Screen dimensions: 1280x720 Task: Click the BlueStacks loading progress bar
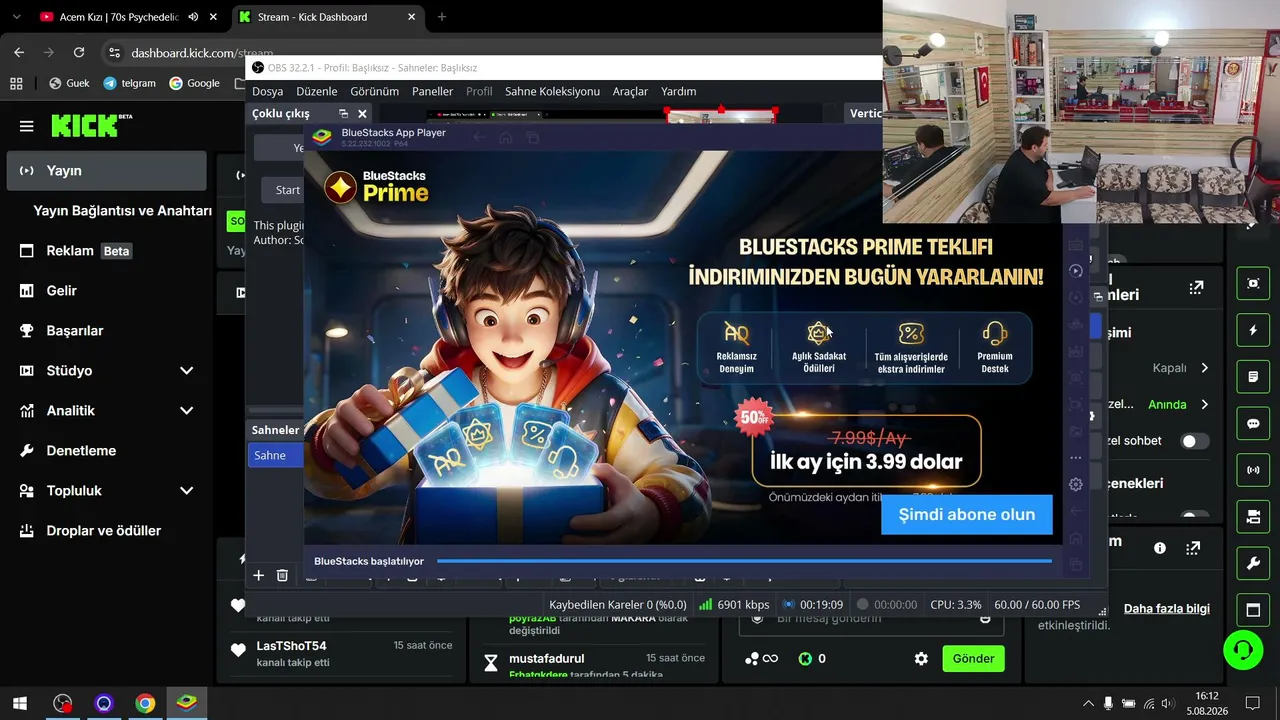(744, 561)
